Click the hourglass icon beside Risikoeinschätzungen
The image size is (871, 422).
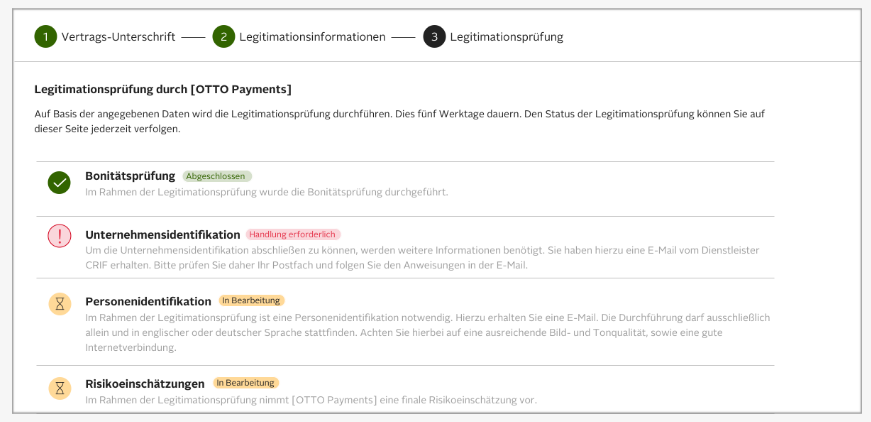[x=59, y=388]
